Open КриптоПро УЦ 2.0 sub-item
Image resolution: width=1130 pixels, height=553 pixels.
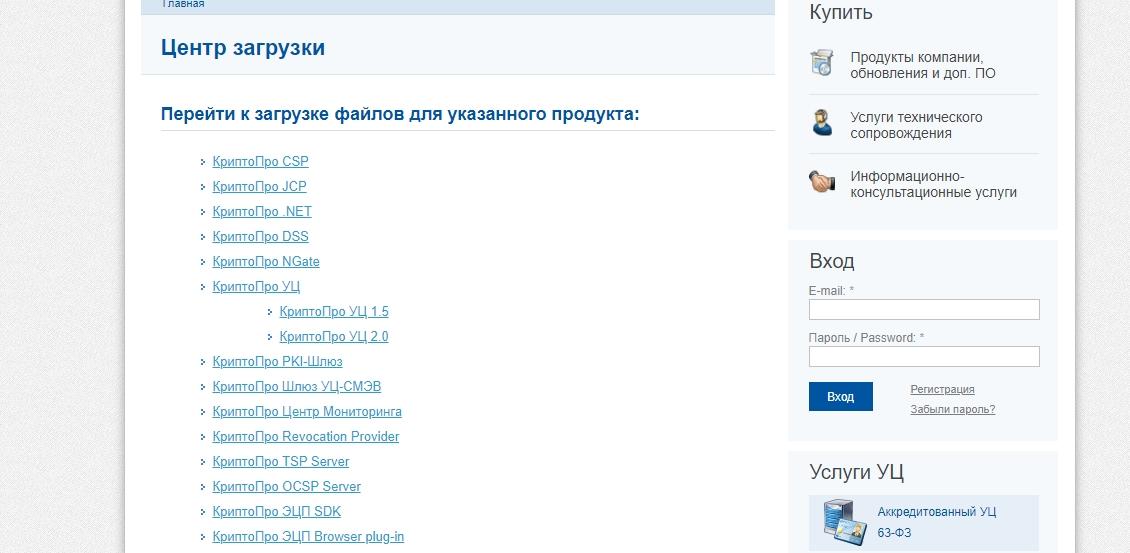[x=334, y=337]
